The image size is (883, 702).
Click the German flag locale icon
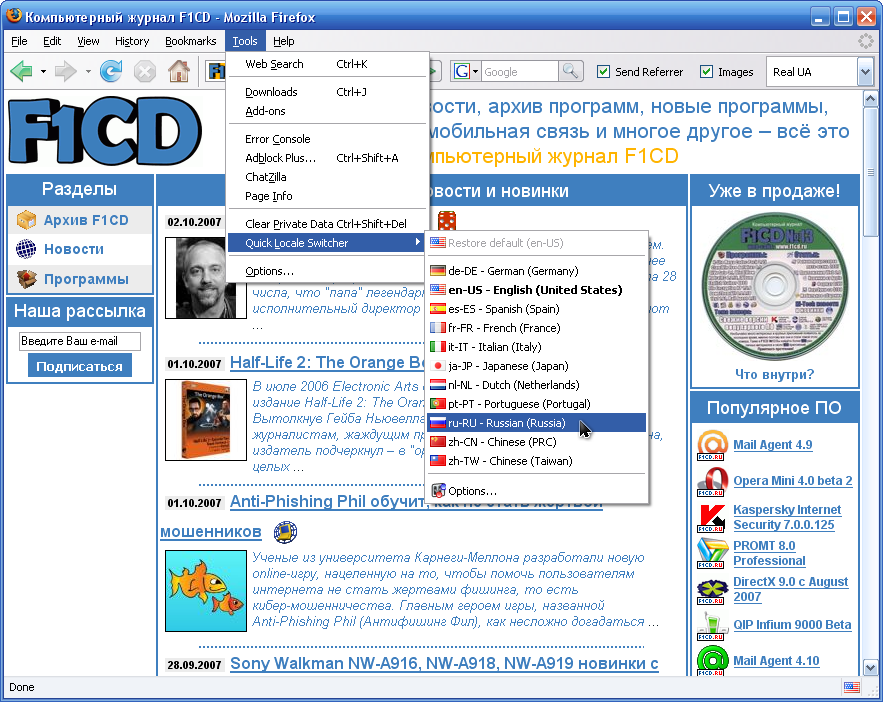pyautogui.click(x=438, y=271)
